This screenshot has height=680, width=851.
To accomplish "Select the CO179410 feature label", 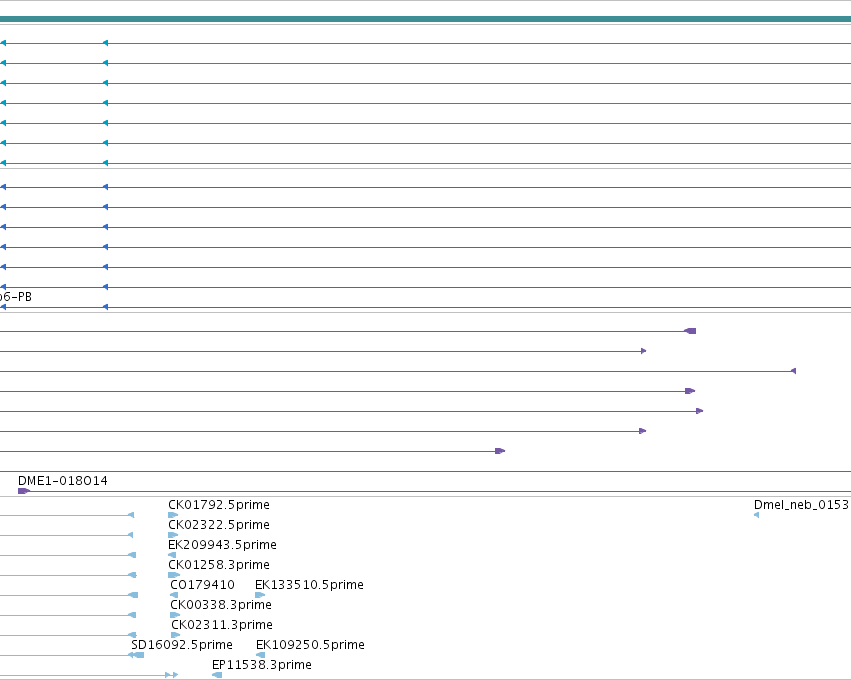I will pos(202,584).
